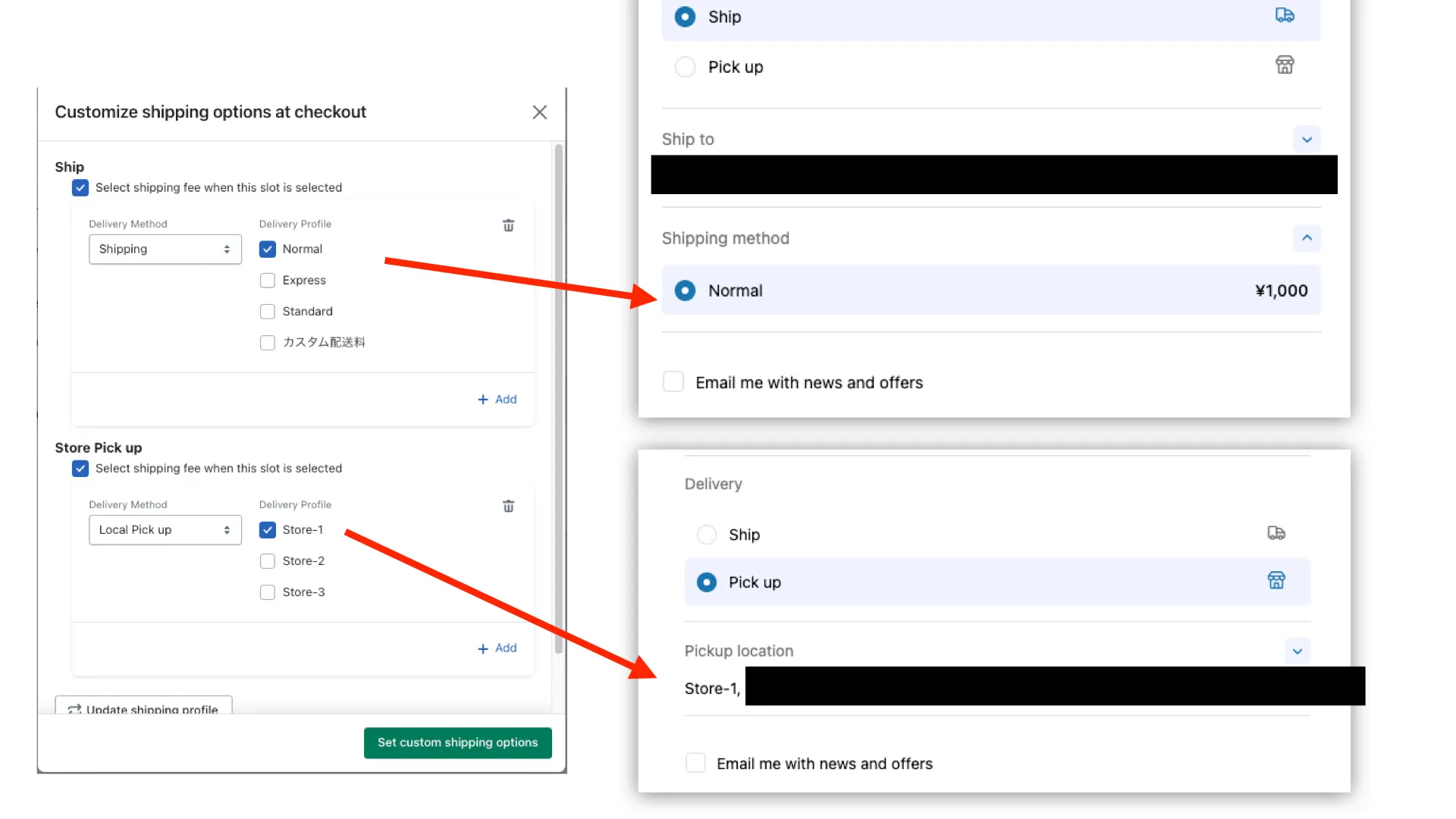Viewport: 1456px width, 819px height.
Task: Check the Store-2 delivery profile
Action: coord(267,561)
